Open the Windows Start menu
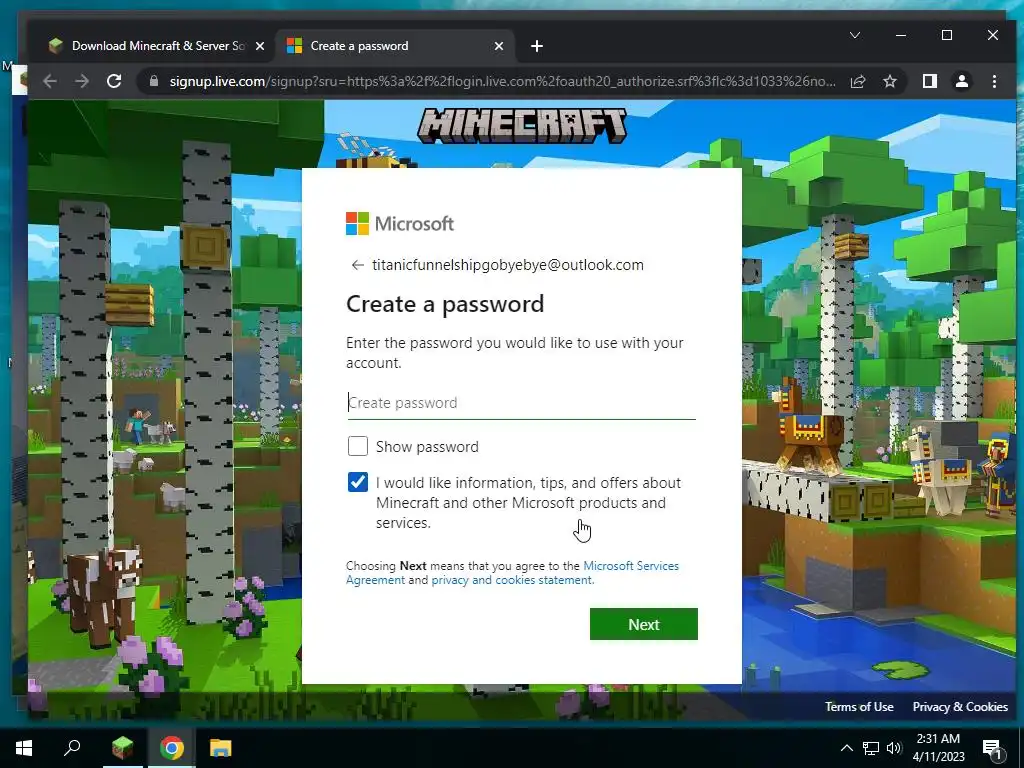Screen dimensions: 1024x768 (24, 748)
